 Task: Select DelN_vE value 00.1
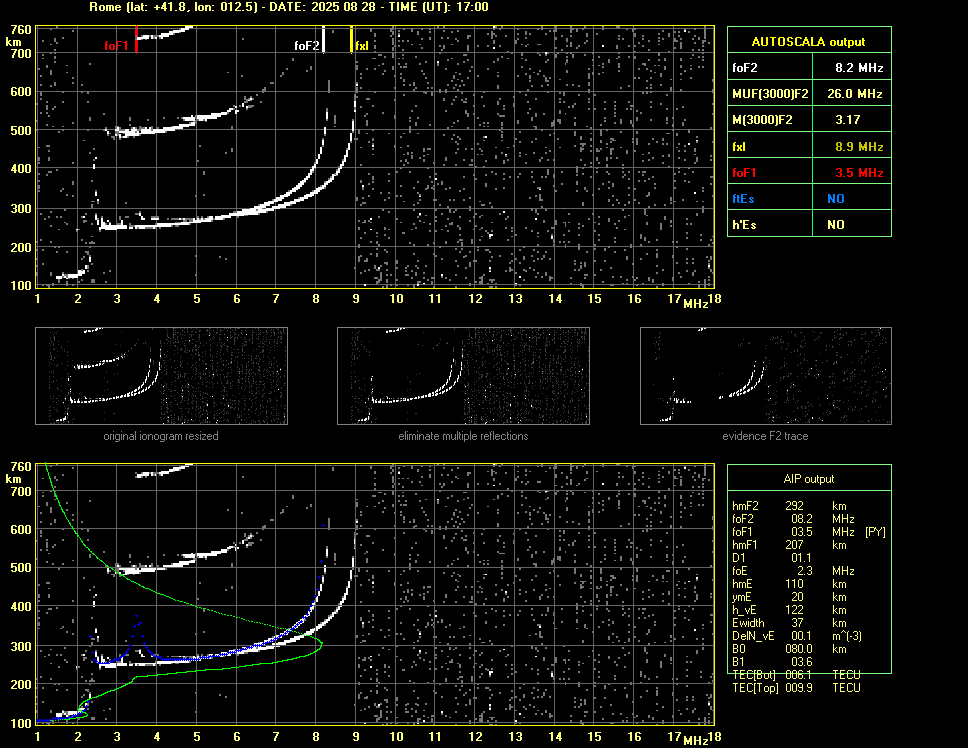tap(802, 636)
